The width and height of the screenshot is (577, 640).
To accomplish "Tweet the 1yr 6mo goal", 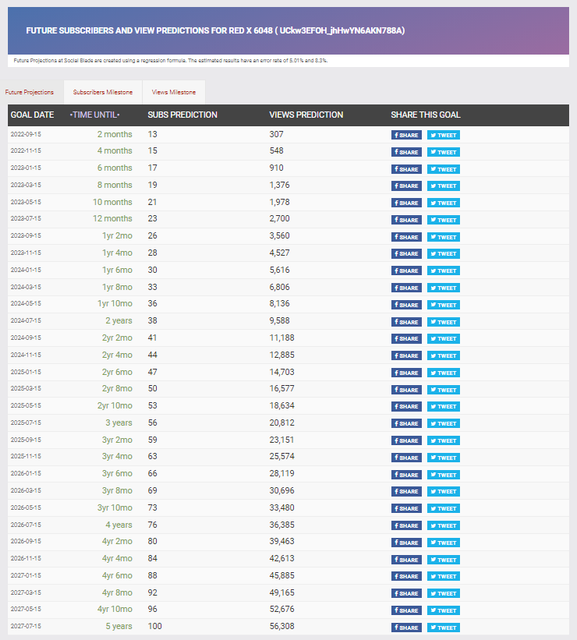I will pos(444,271).
